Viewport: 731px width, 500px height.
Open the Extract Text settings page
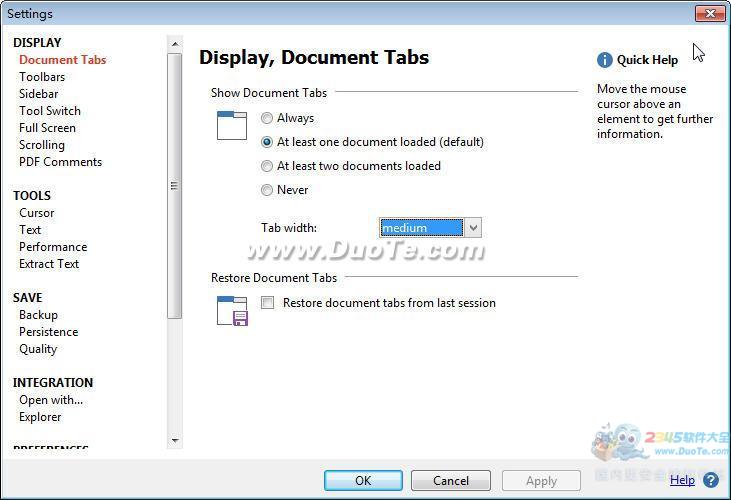point(49,264)
